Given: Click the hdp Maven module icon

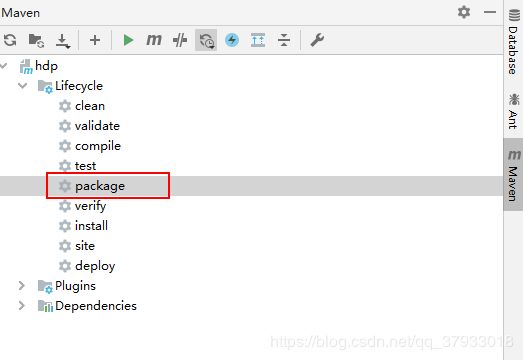Looking at the screenshot, I should [x=26, y=66].
